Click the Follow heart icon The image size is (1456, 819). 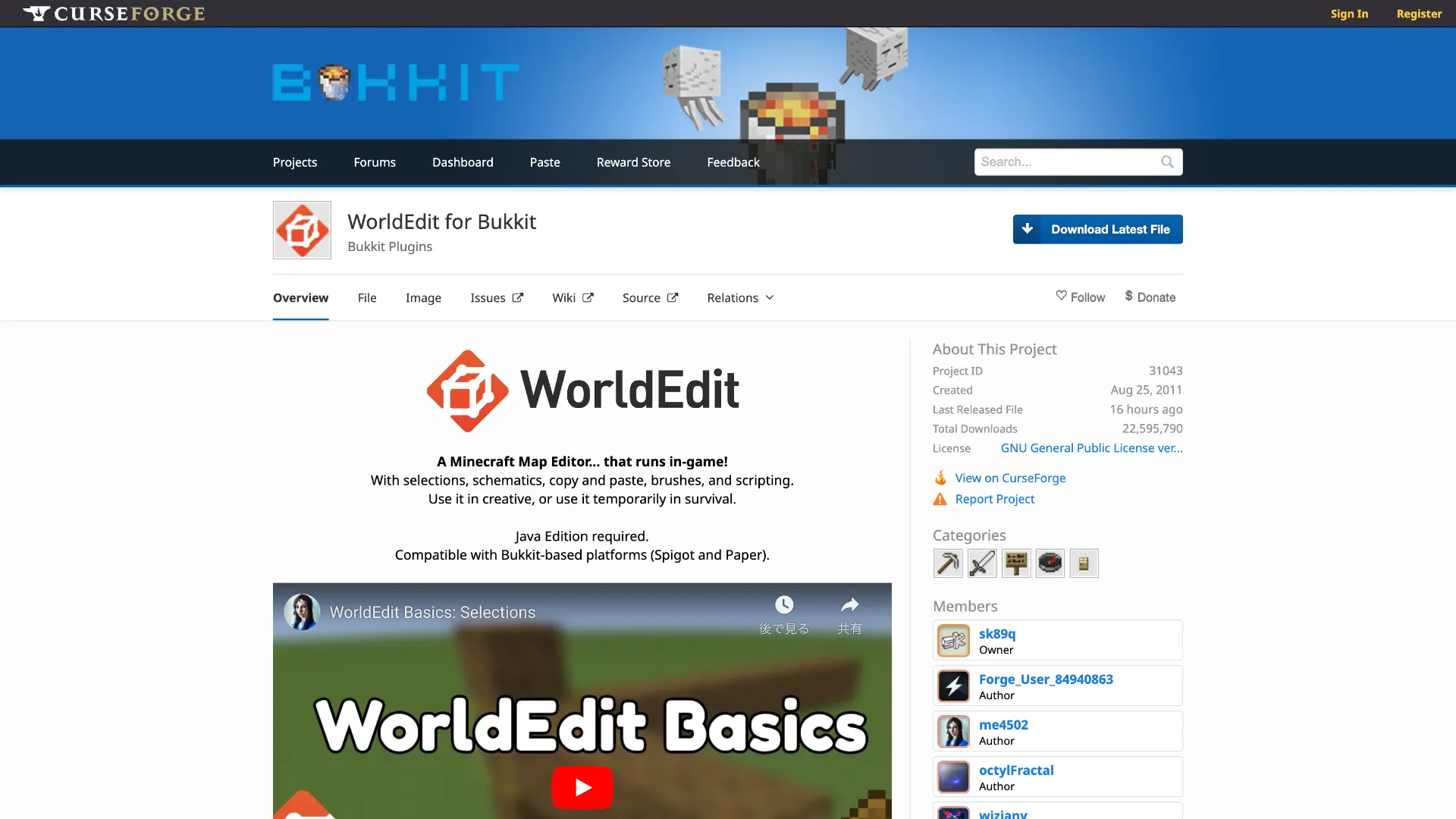1061,296
